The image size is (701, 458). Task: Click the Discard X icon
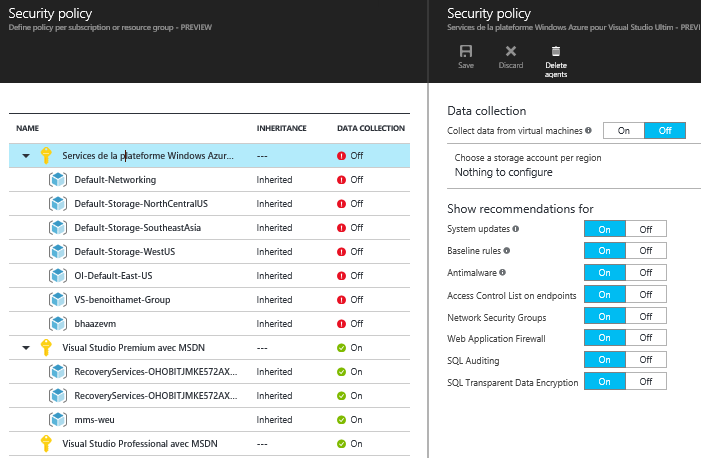[510, 52]
